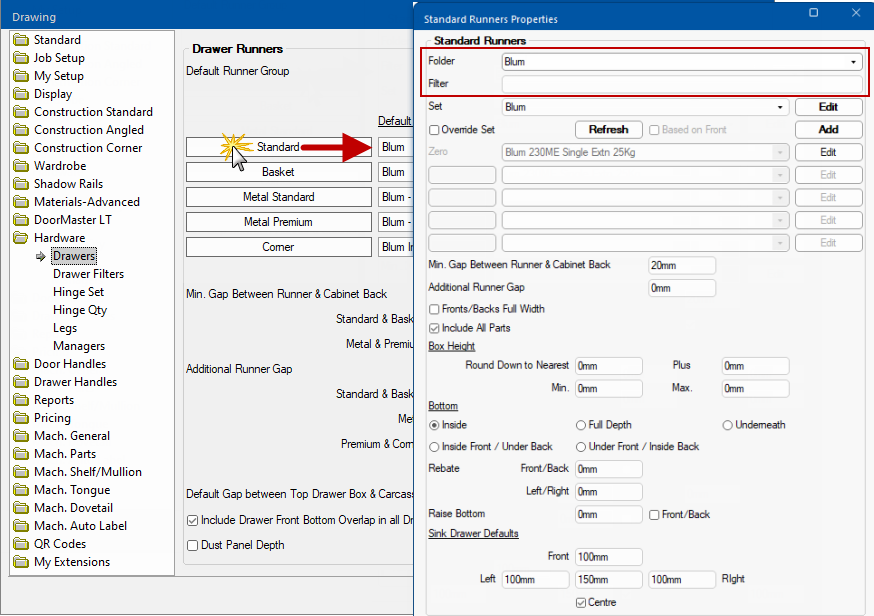The image size is (874, 616).
Task: Click the Pricing folder icon
Action: tap(21, 418)
